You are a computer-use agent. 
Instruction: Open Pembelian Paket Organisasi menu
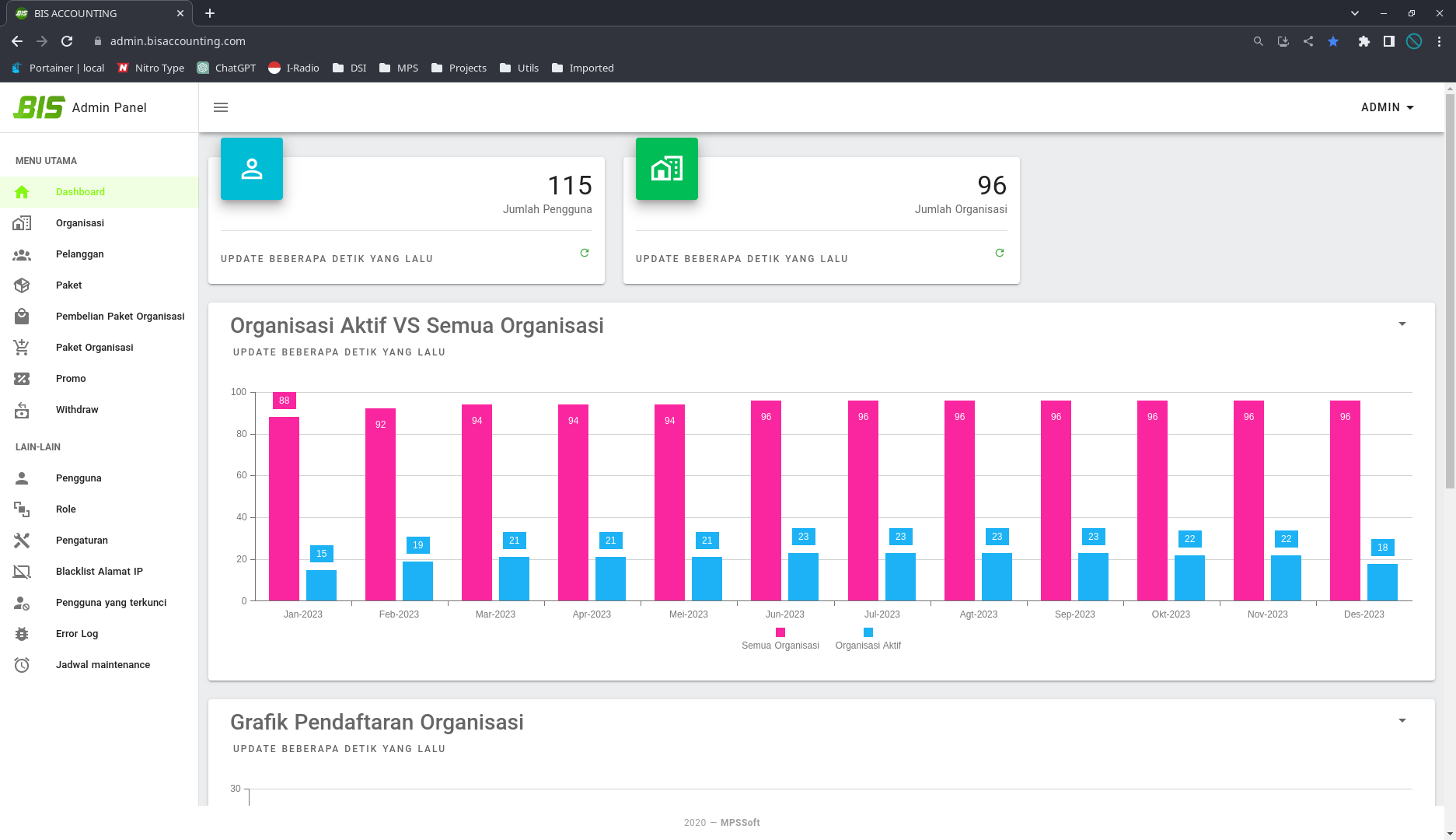coord(120,317)
